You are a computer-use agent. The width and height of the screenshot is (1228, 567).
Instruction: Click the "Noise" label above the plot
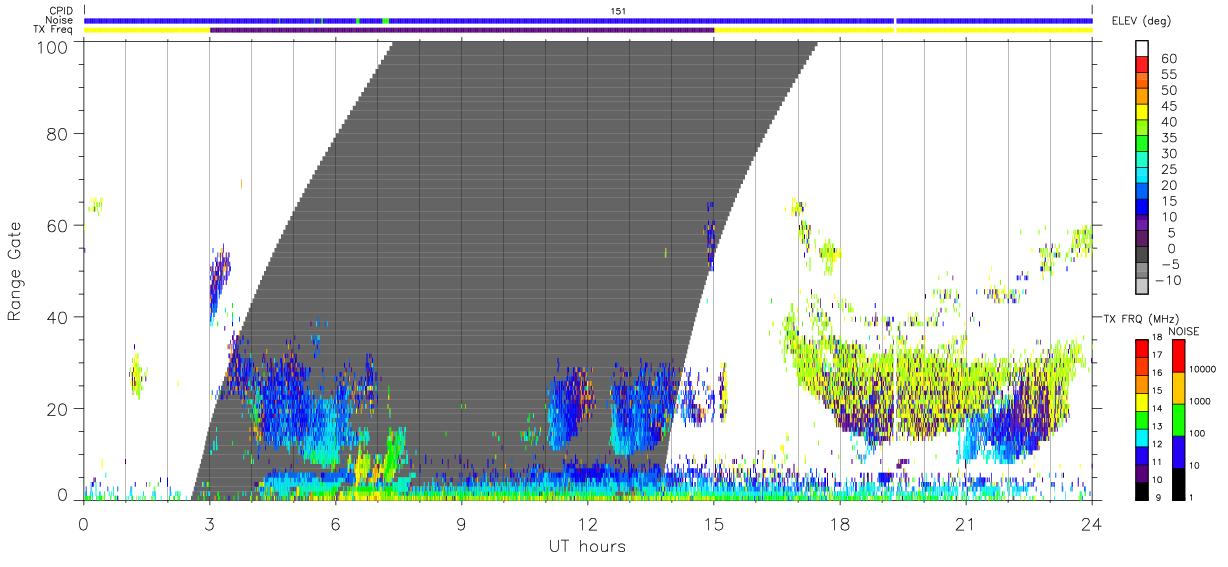(x=58, y=20)
